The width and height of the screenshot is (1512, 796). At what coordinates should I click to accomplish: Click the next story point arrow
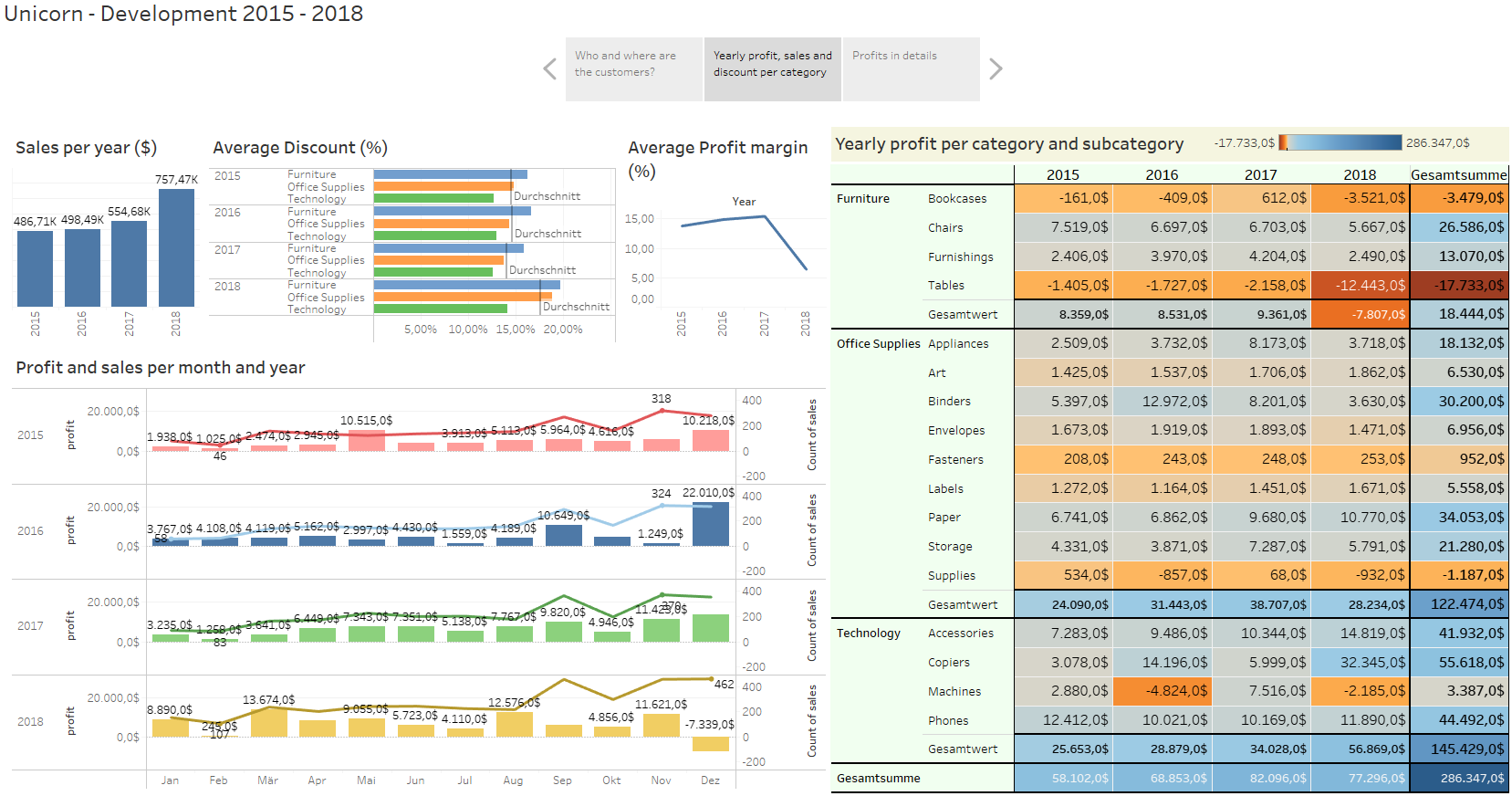tap(996, 69)
